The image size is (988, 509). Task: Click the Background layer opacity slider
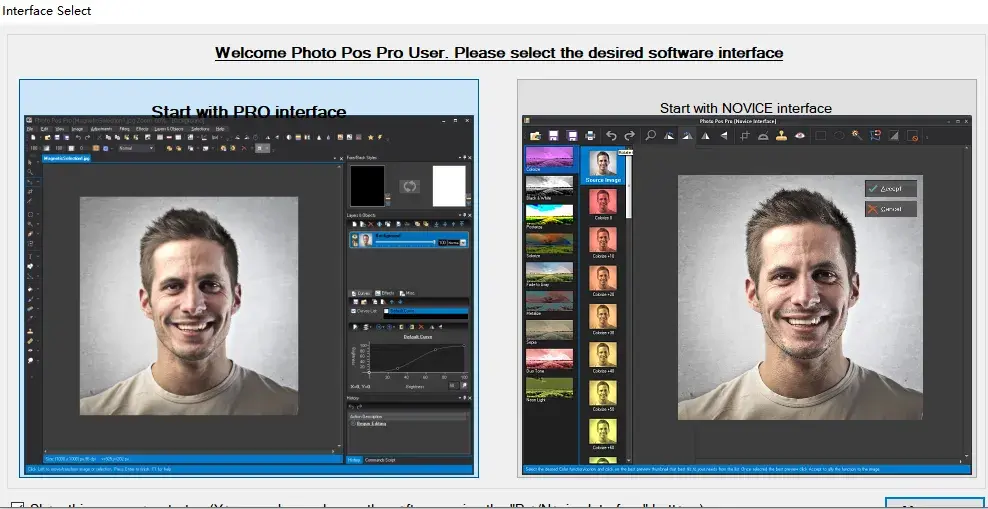pyautogui.click(x=406, y=243)
